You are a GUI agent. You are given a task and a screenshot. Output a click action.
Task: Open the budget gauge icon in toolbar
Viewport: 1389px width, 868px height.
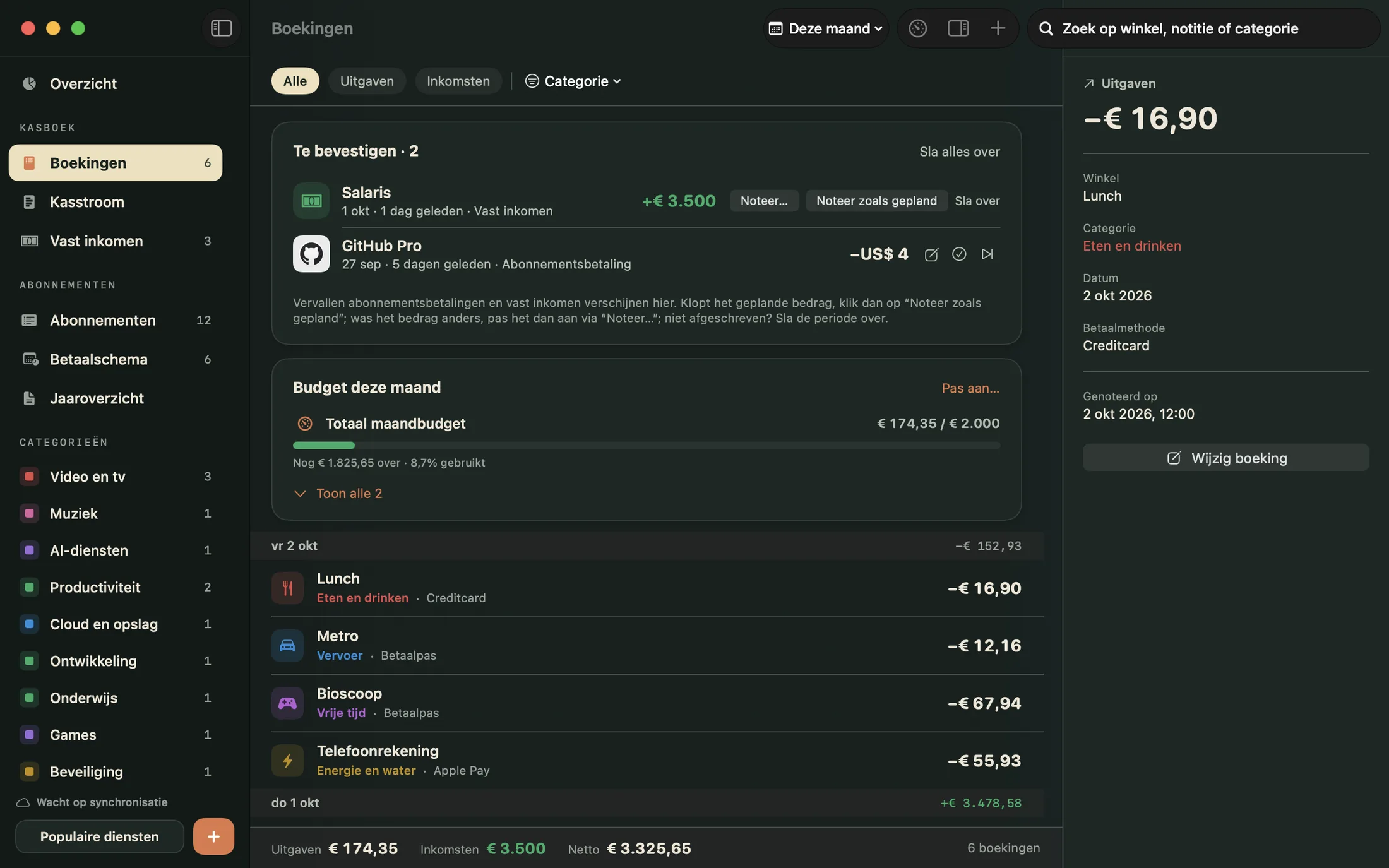pos(917,28)
